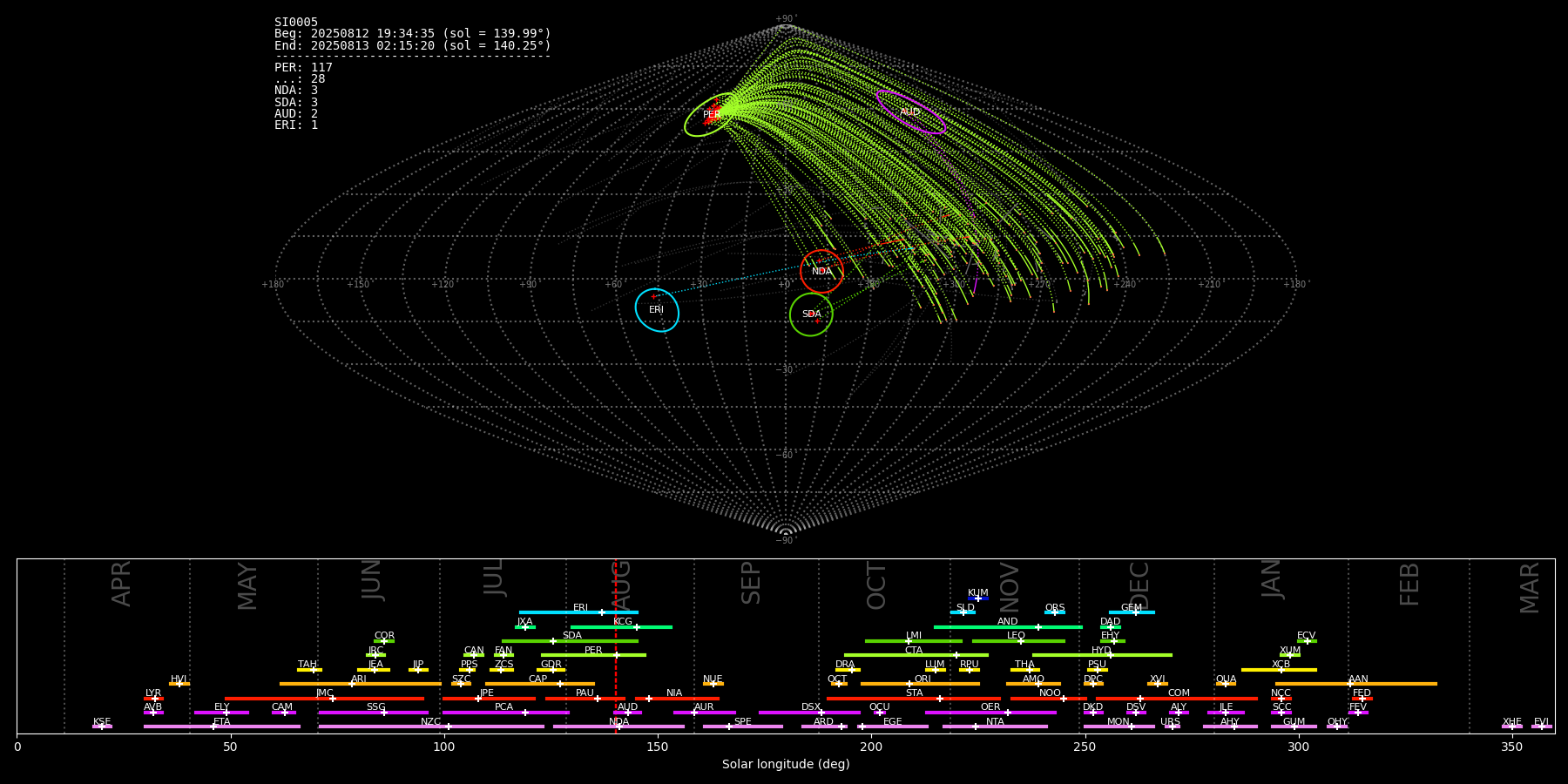
Task: Click the orange CAP shower bar
Action: pyautogui.click(x=540, y=684)
